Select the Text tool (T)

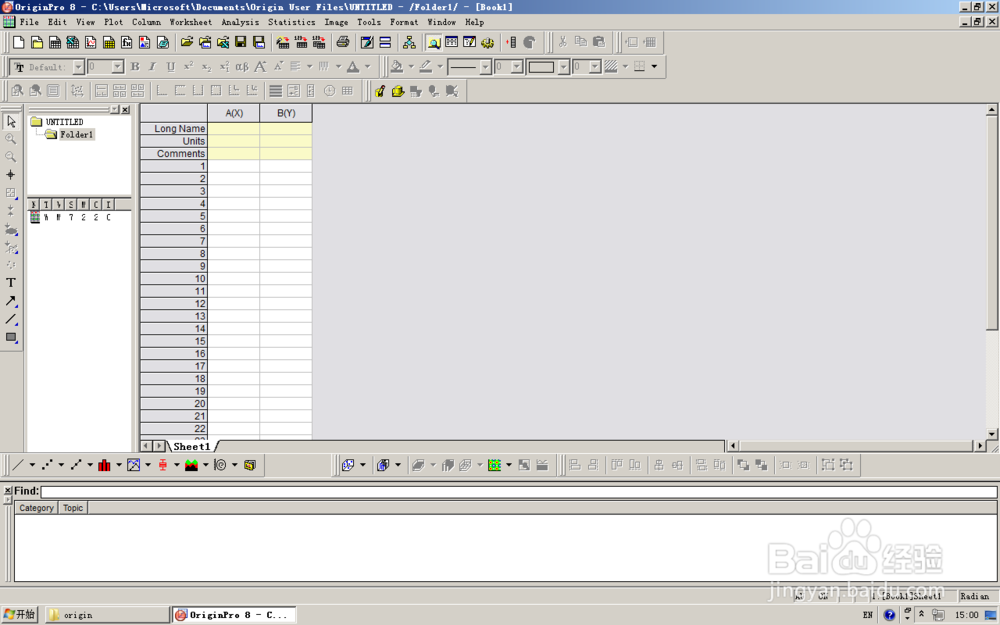11,283
